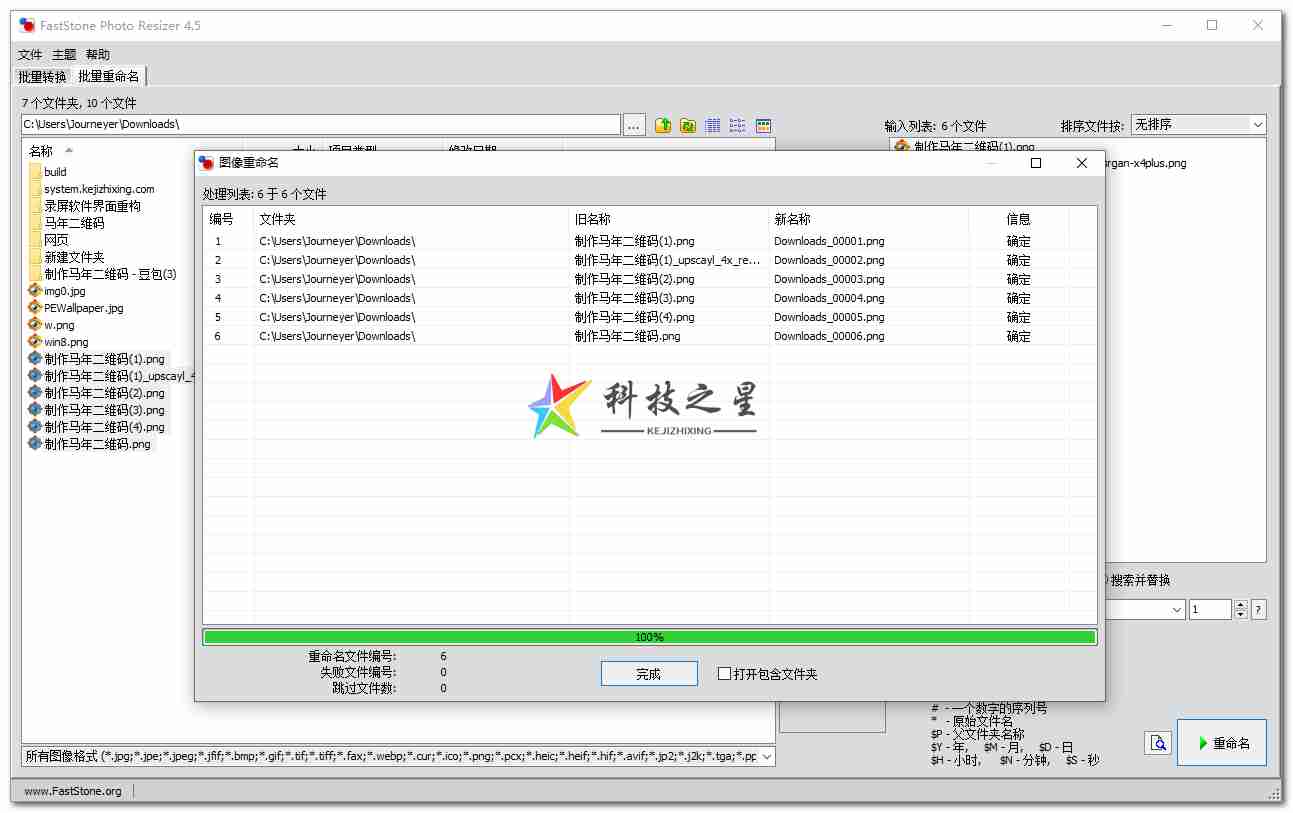Viewport: 1293px width, 813px height.
Task: Click the green 重命名 button
Action: pos(1221,742)
